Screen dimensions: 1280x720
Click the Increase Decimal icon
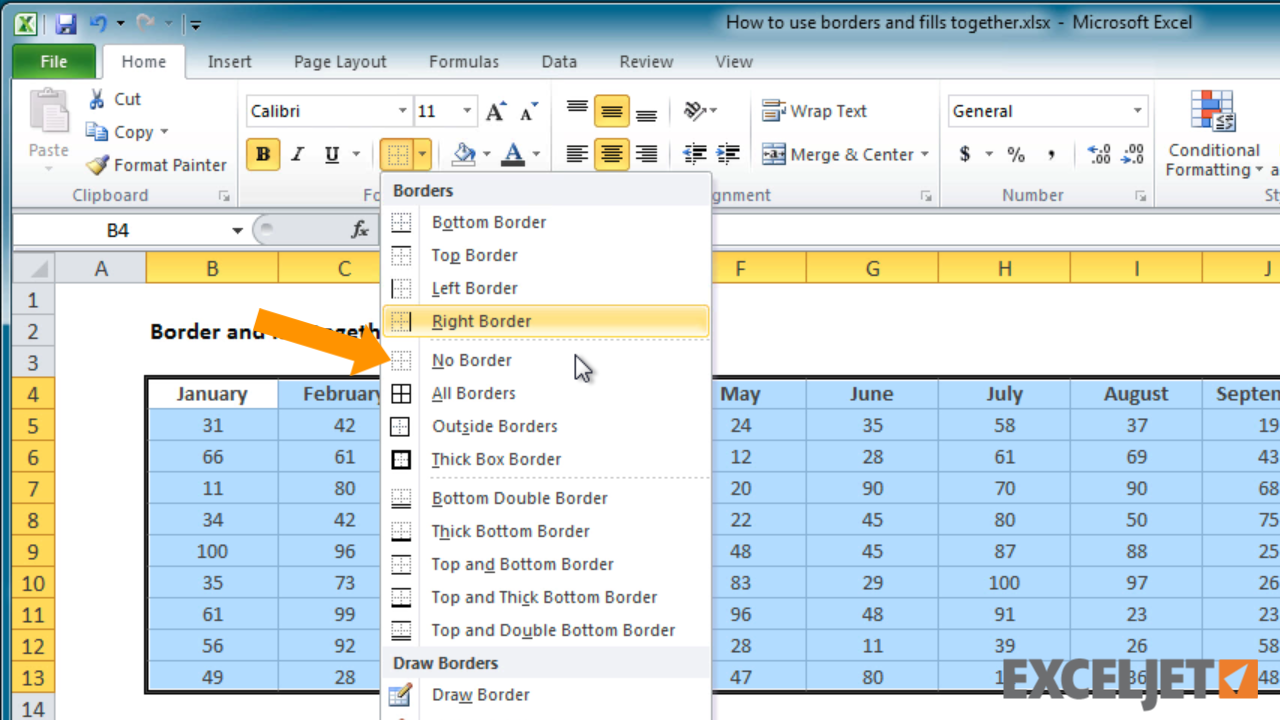coord(1099,154)
